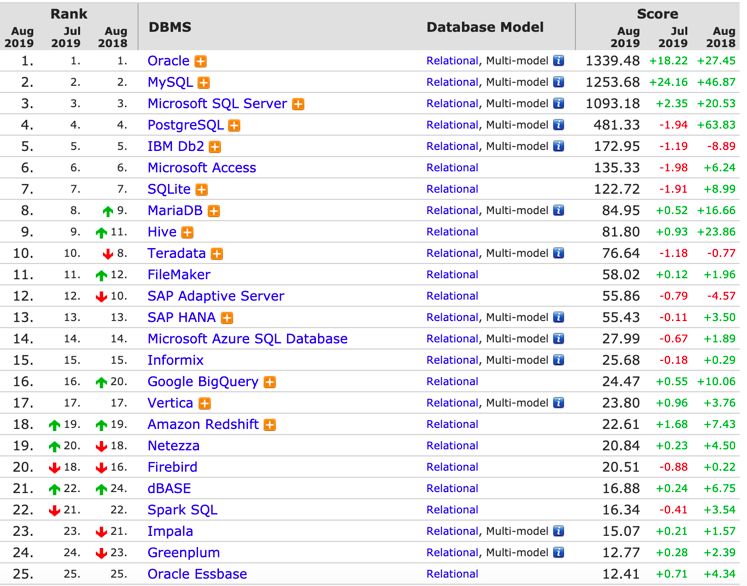Open detail plus icon beside Microsoft SQL Server
This screenshot has height=586, width=747.
298,104
